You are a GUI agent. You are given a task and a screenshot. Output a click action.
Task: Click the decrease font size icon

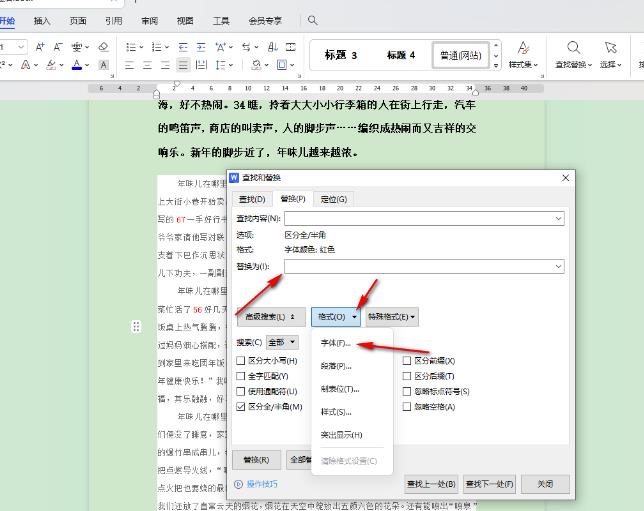pos(58,47)
